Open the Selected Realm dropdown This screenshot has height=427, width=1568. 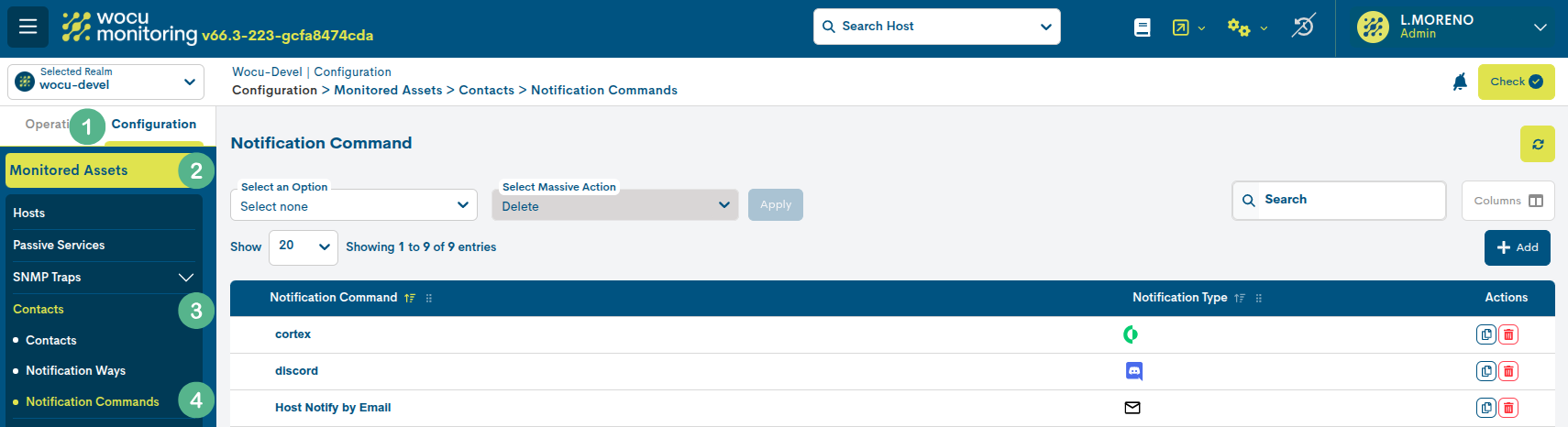tap(105, 82)
